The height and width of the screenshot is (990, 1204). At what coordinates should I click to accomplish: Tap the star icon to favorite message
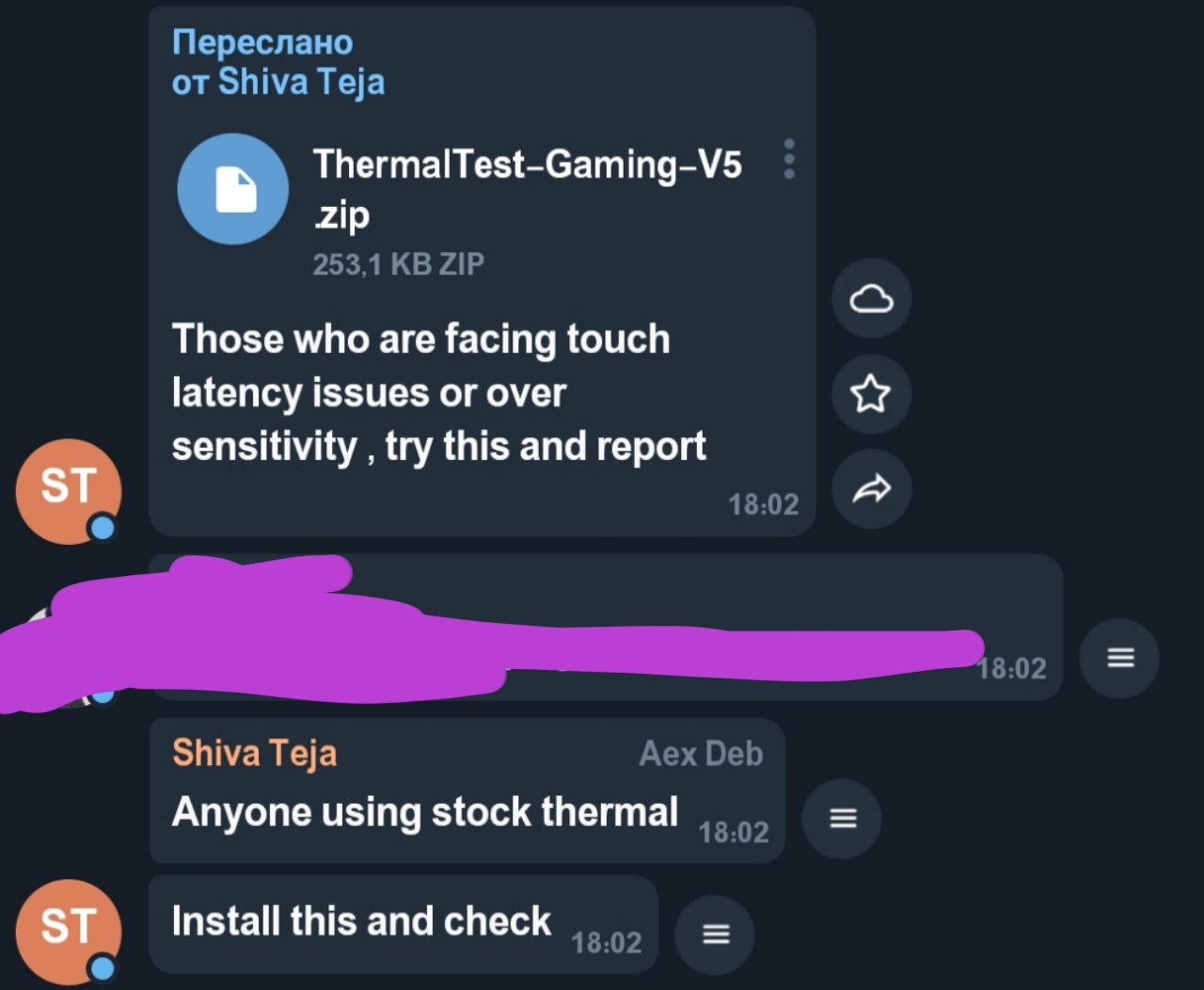click(872, 394)
